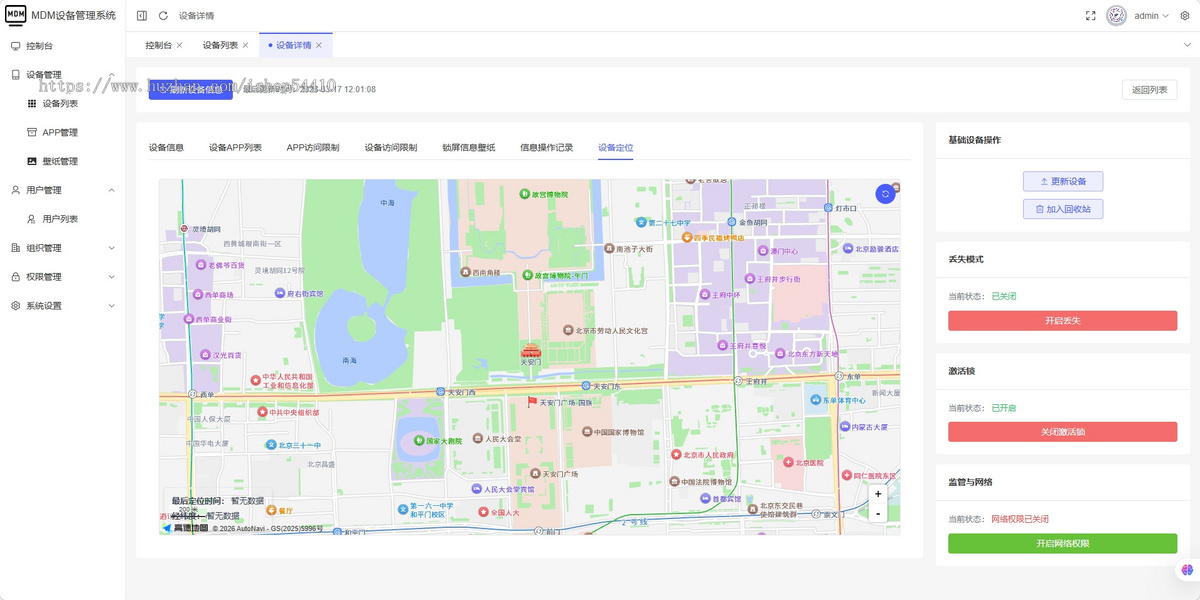The height and width of the screenshot is (600, 1200).
Task: Open 设备列表 in the sidebar
Action: (62, 103)
